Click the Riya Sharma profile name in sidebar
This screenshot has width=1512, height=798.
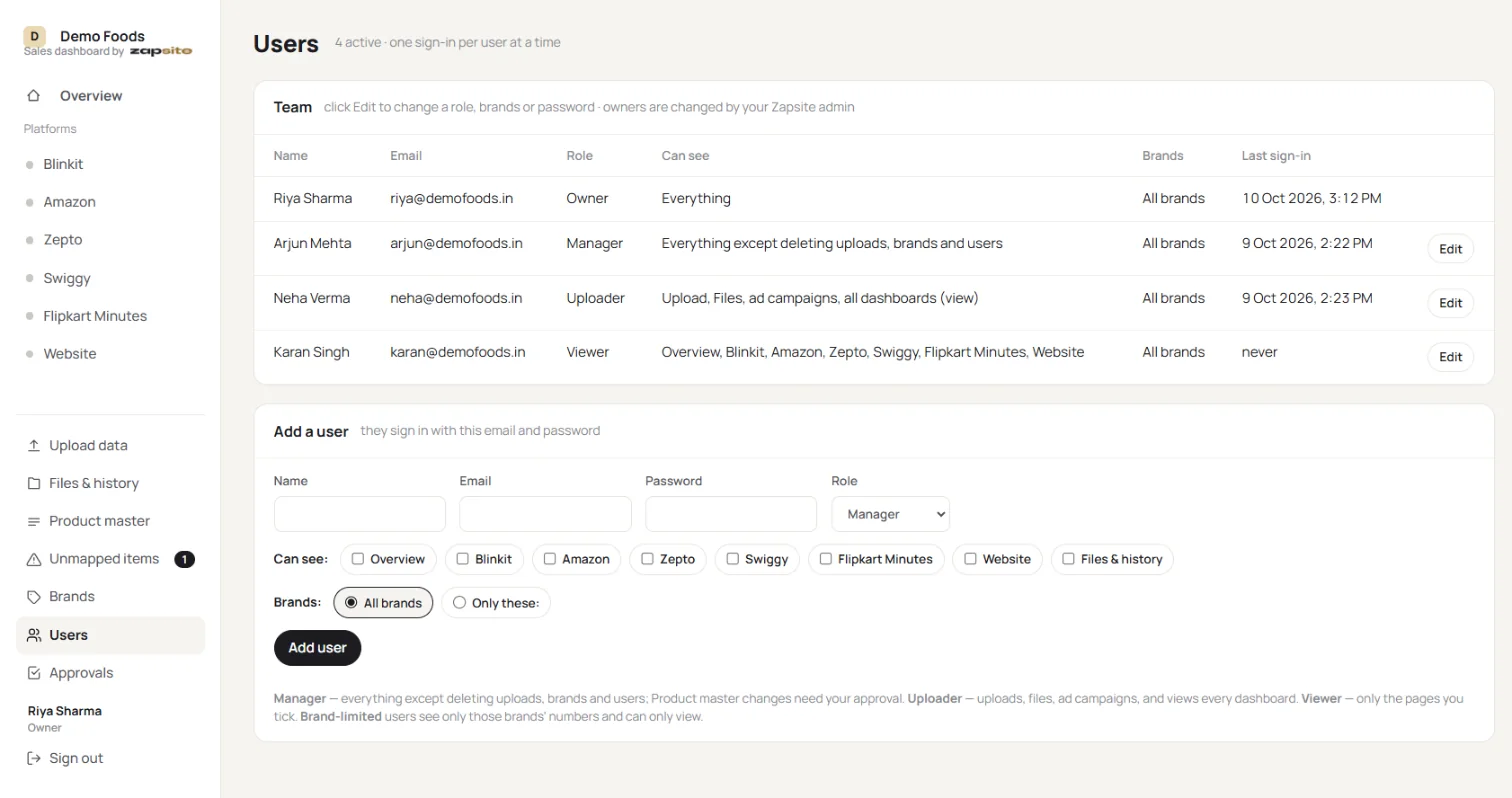click(65, 711)
